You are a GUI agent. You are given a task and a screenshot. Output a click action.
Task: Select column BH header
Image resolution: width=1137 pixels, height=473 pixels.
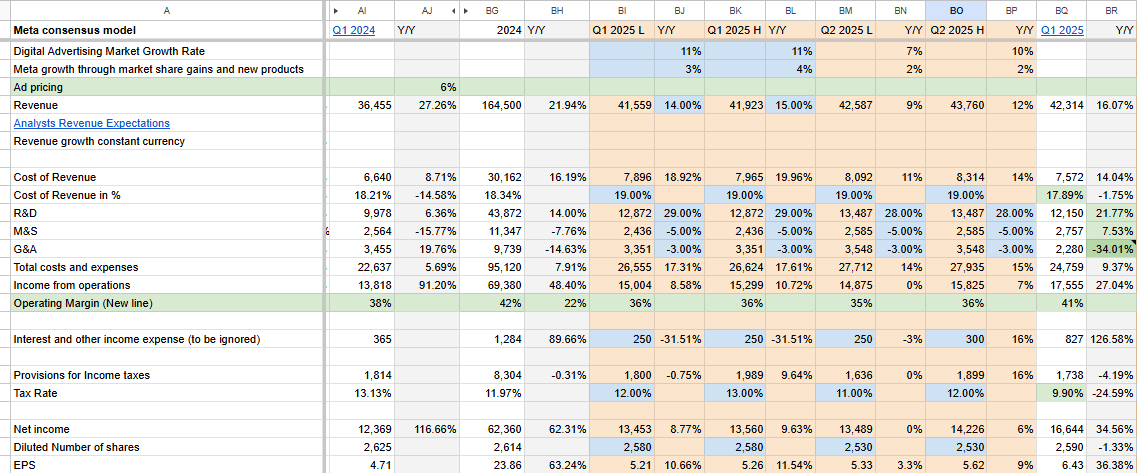tap(557, 11)
